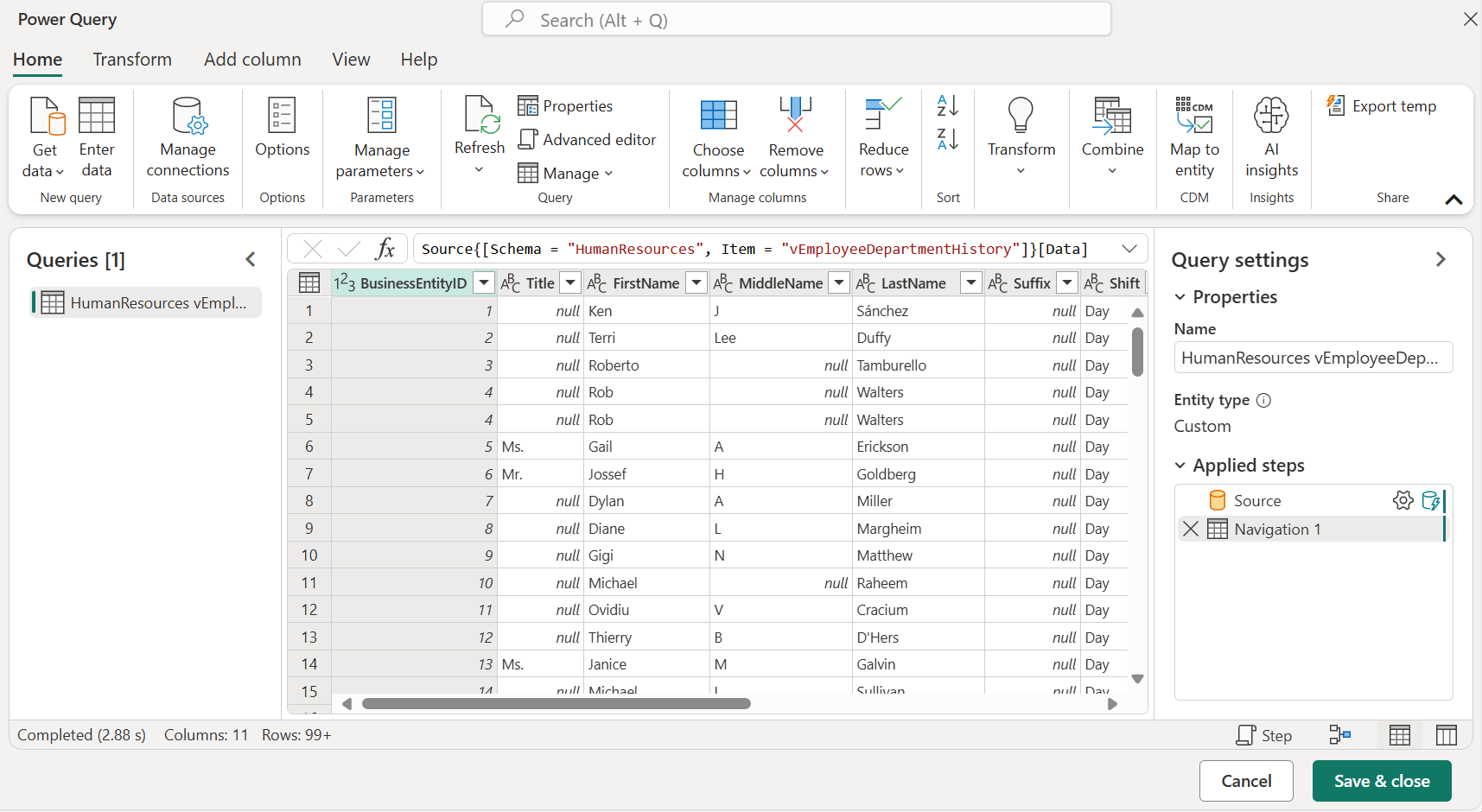The height and width of the screenshot is (812, 1482).
Task: Switch to schema view
Action: [x=1446, y=735]
